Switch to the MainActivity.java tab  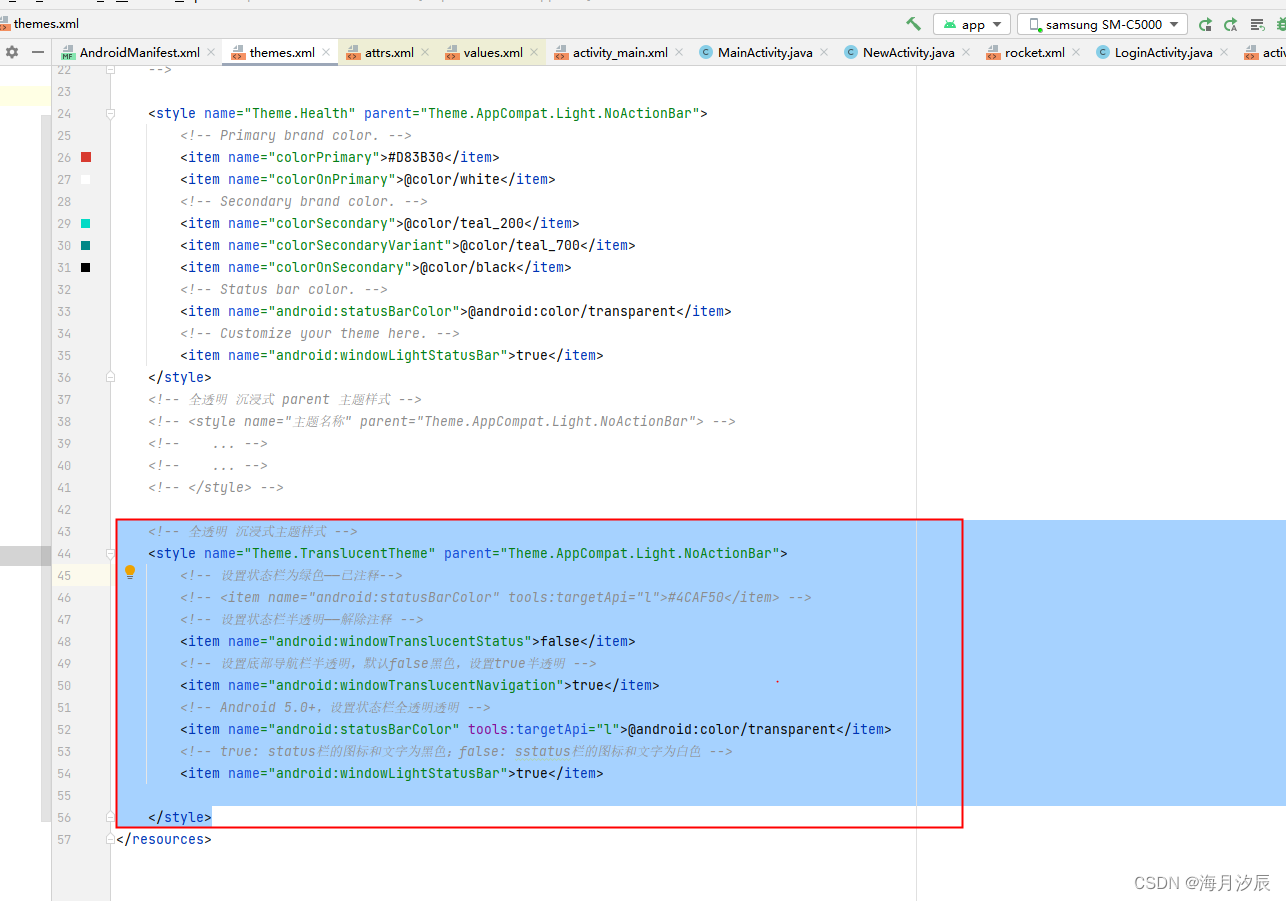tap(764, 52)
